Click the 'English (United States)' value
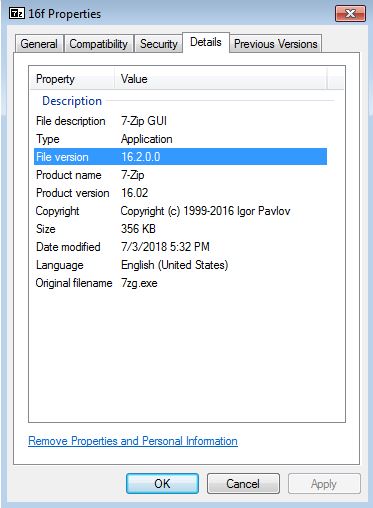Viewport: 373px width, 508px height. (x=175, y=265)
